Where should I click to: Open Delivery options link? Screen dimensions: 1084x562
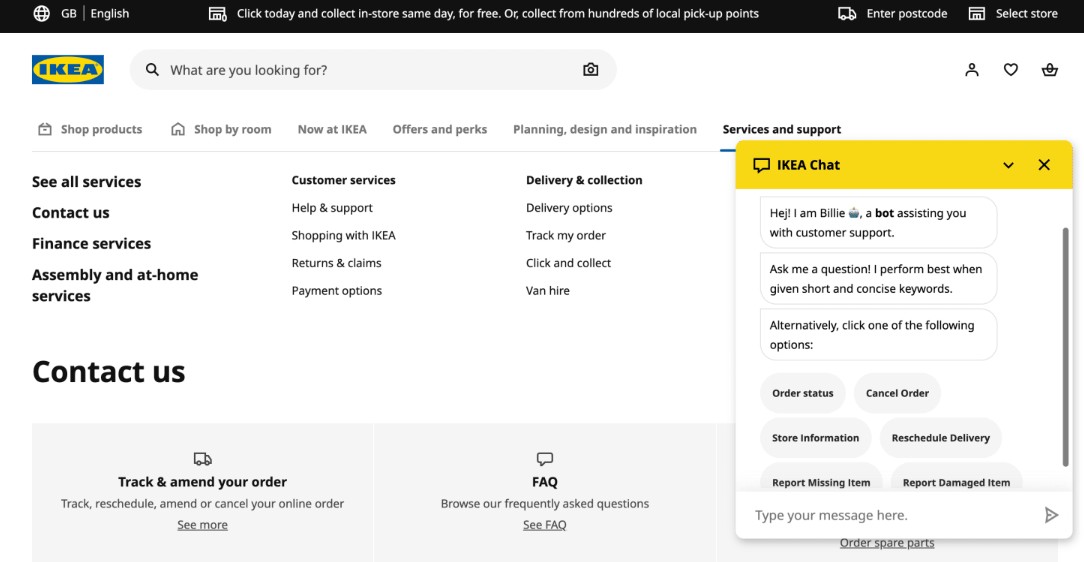(569, 207)
